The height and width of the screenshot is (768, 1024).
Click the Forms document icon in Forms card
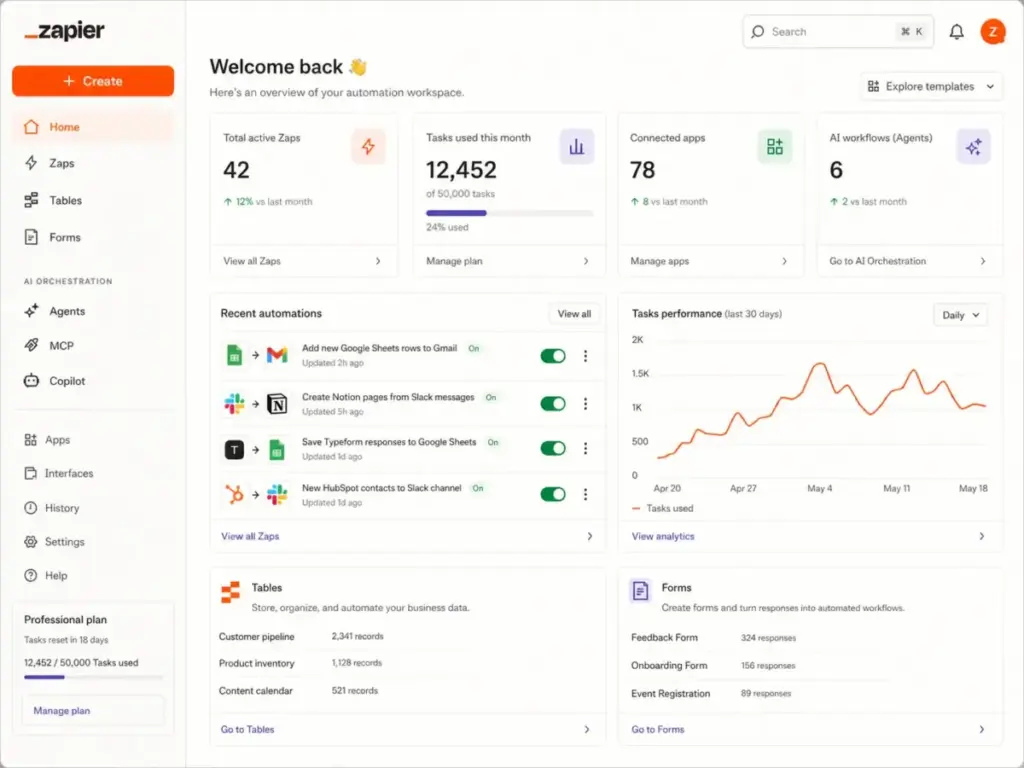(641, 590)
